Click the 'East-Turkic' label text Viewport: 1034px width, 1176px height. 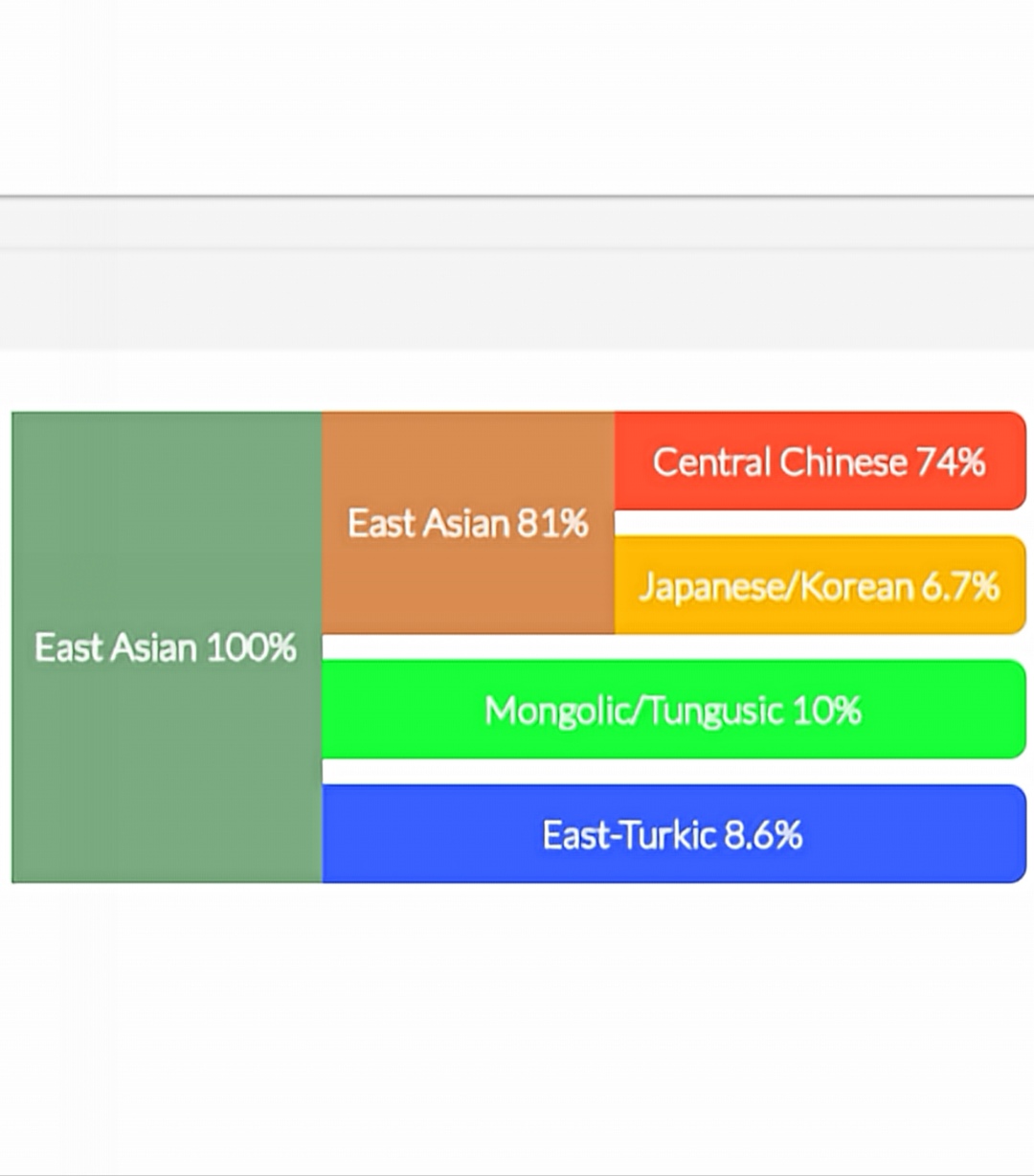(x=629, y=834)
